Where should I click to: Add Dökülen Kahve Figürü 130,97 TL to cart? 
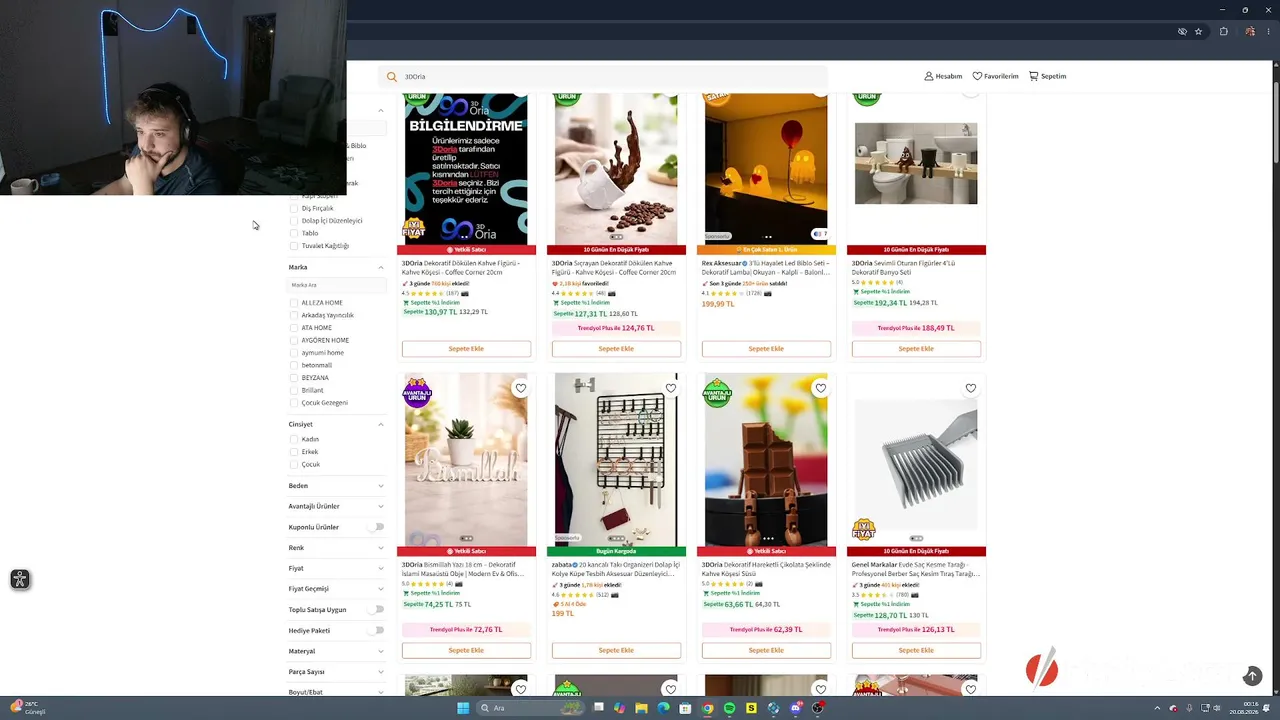click(466, 349)
